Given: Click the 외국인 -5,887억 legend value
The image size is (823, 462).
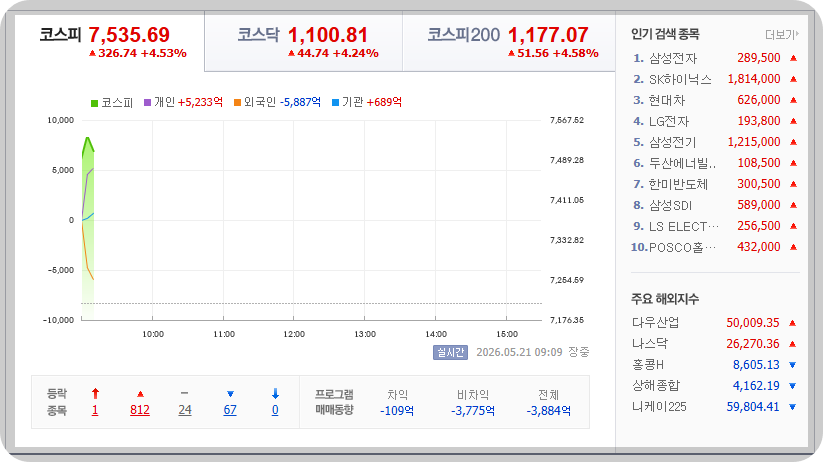Looking at the screenshot, I should (300, 102).
